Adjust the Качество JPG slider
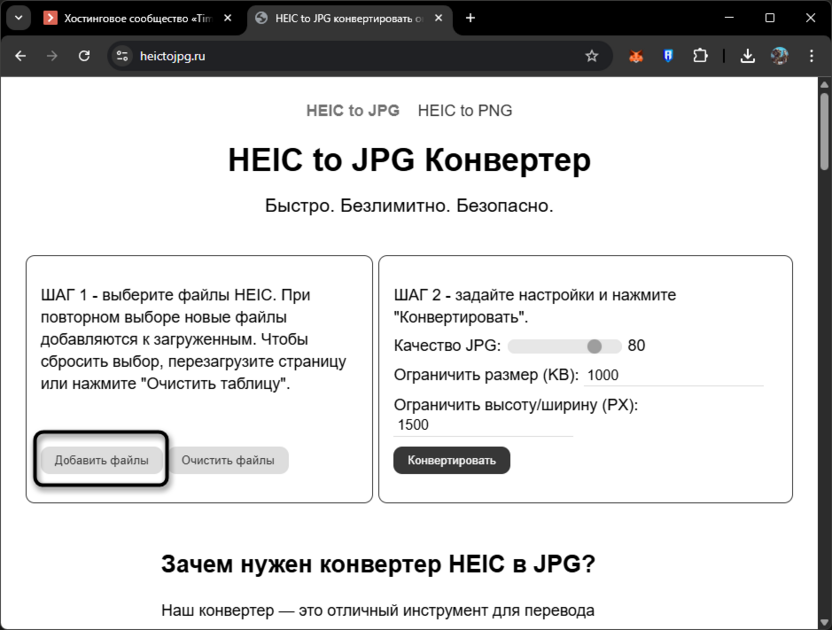 pyautogui.click(x=565, y=346)
